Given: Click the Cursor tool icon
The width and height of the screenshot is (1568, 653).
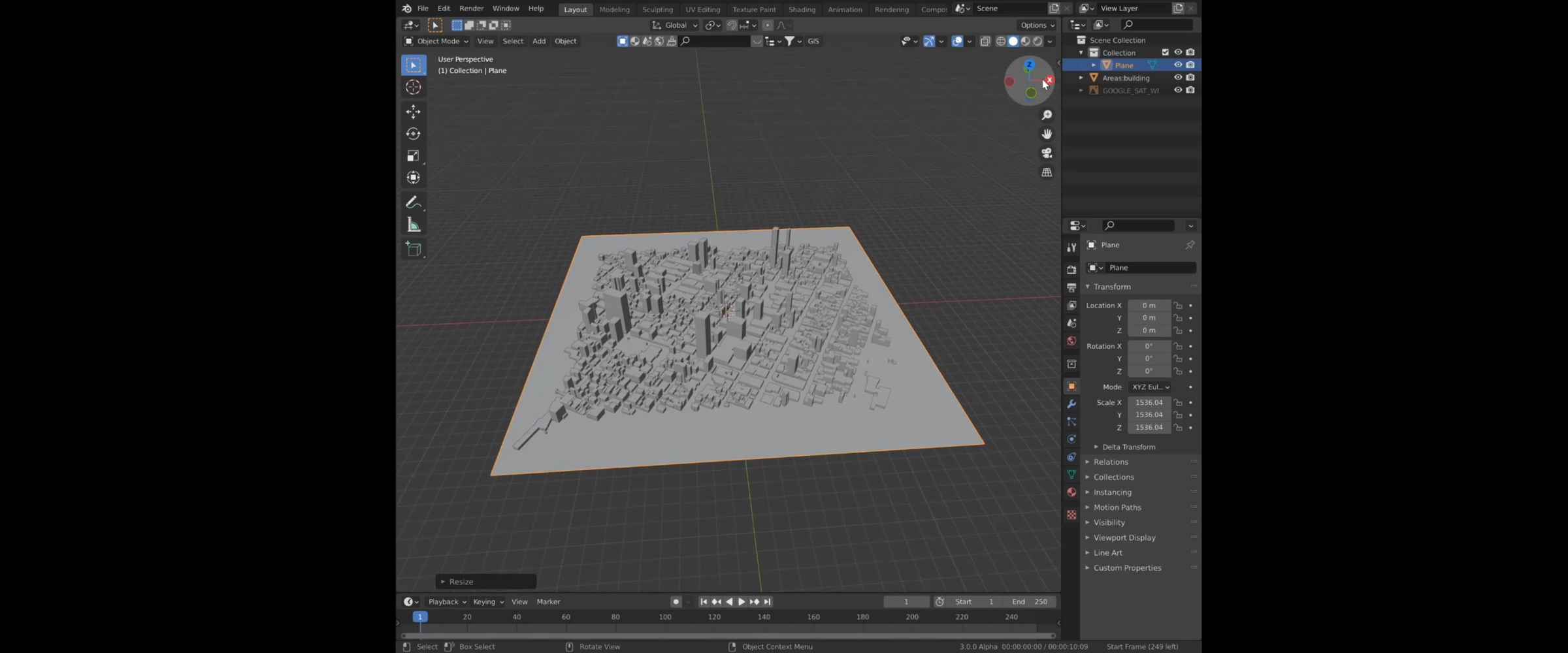Looking at the screenshot, I should tap(413, 87).
